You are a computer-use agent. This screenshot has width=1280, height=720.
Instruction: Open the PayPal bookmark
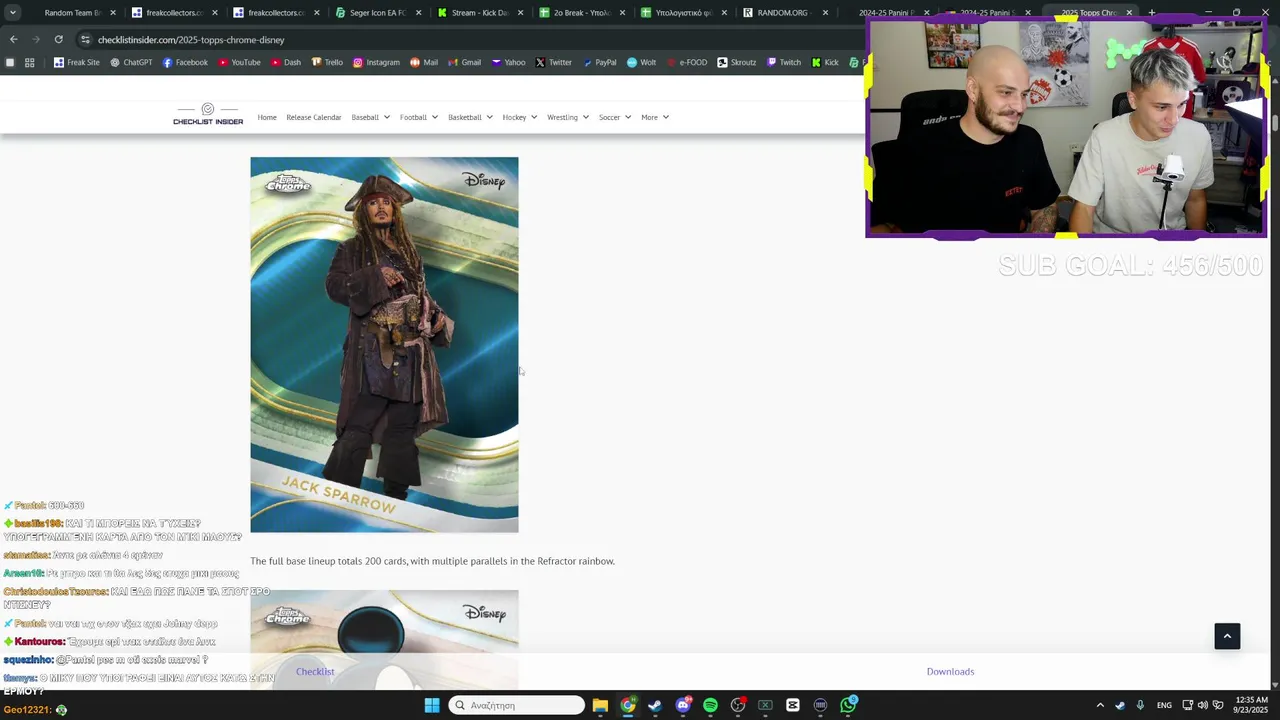tap(599, 62)
